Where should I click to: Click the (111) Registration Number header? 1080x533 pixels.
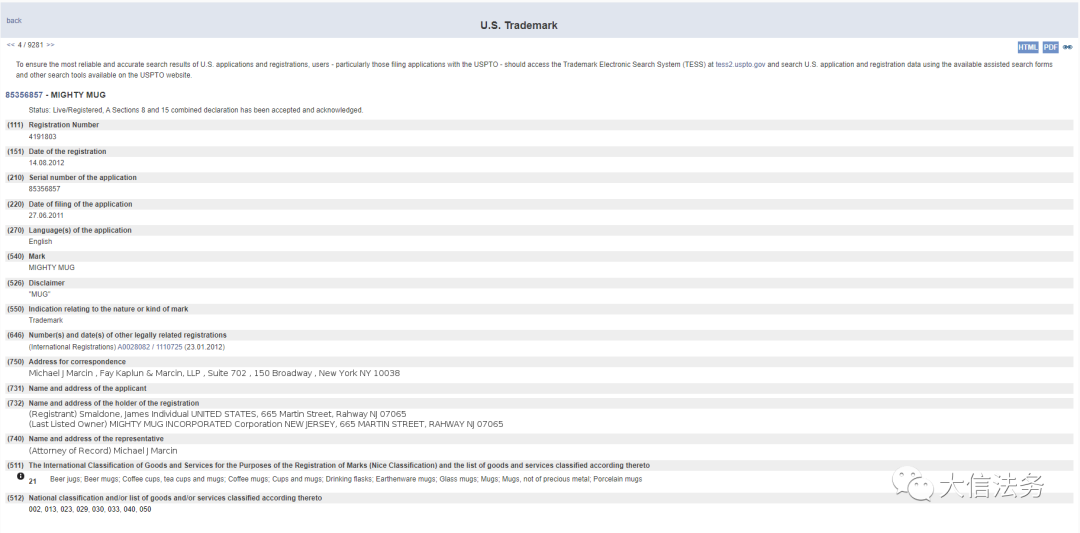[539, 125]
